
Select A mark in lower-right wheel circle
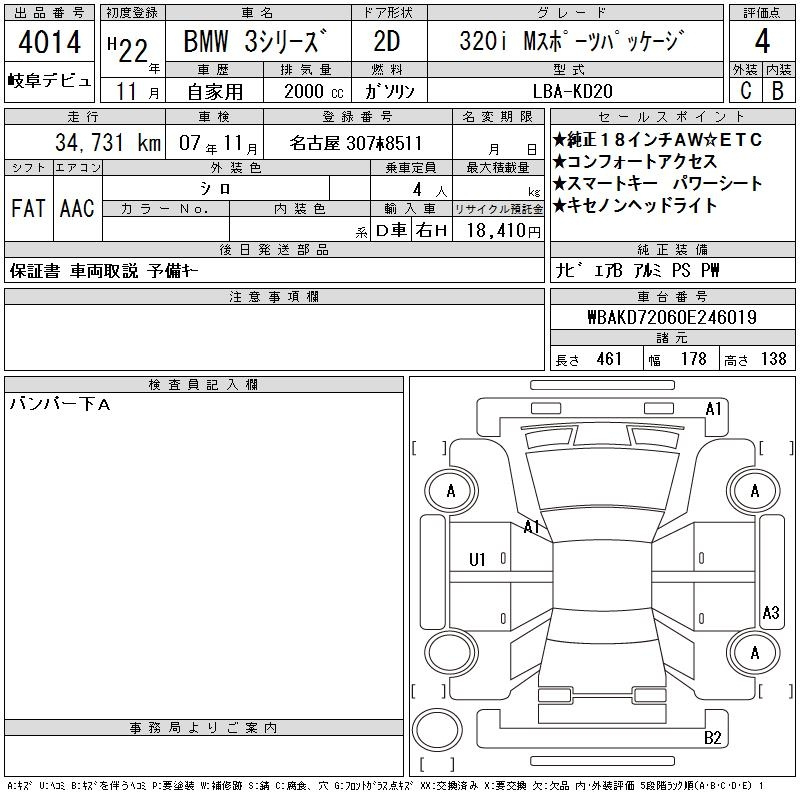click(754, 653)
